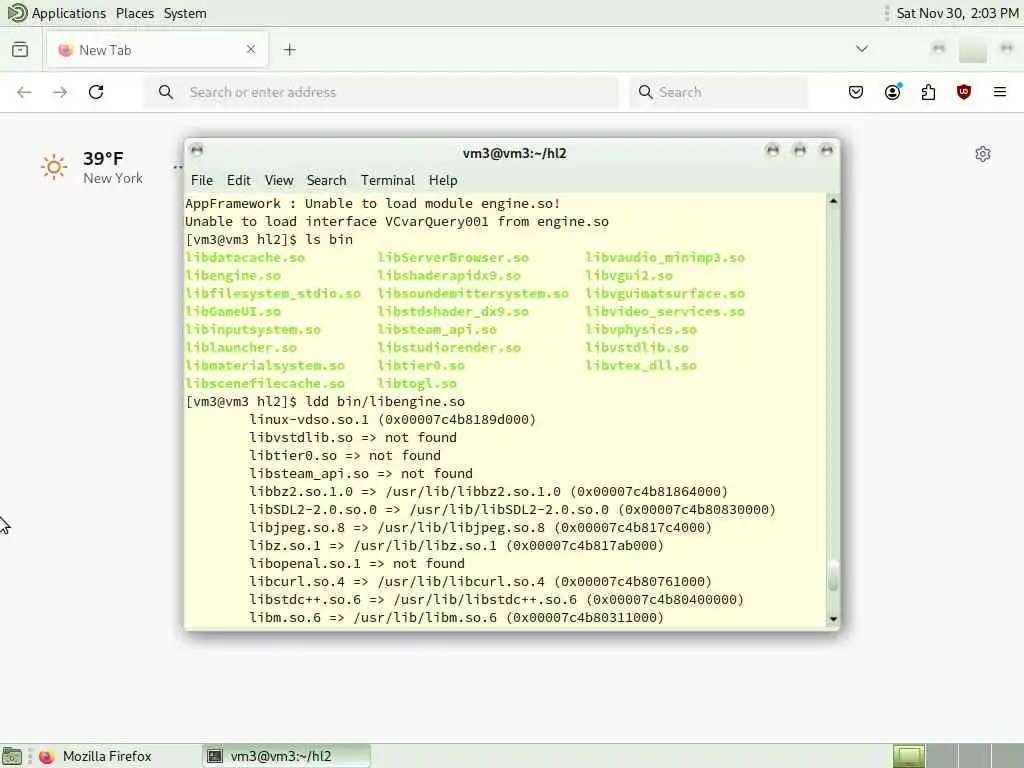Open a new tab with plus button
This screenshot has height=768, width=1024.
pyautogui.click(x=289, y=50)
